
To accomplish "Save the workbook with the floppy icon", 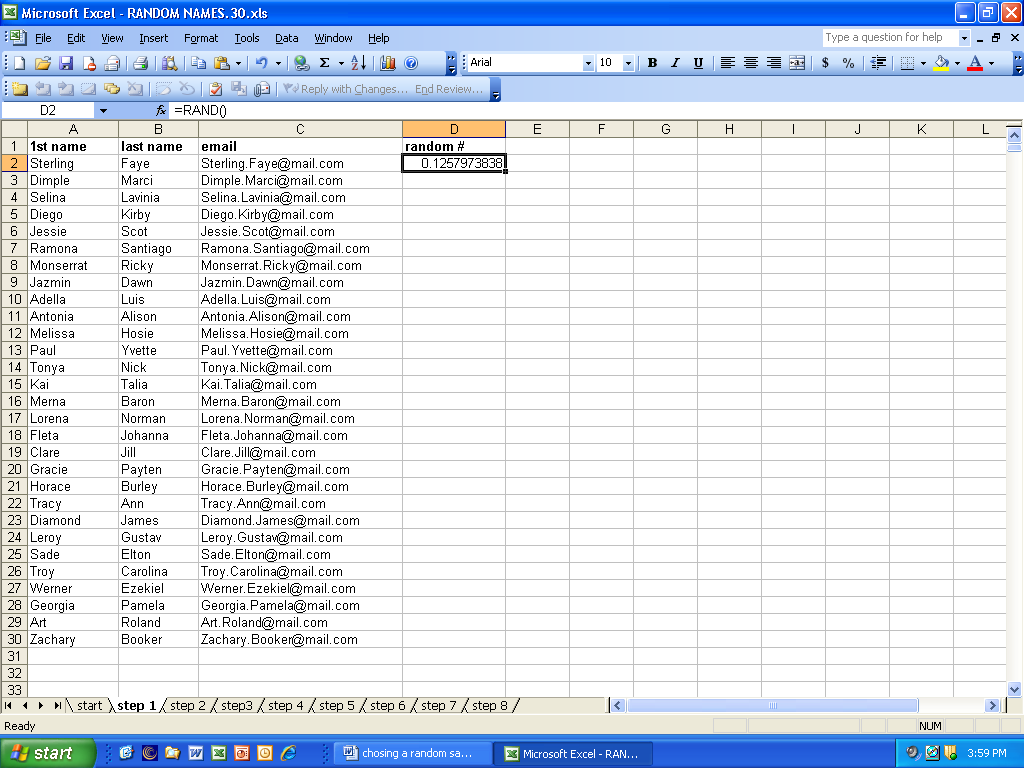I will [66, 63].
